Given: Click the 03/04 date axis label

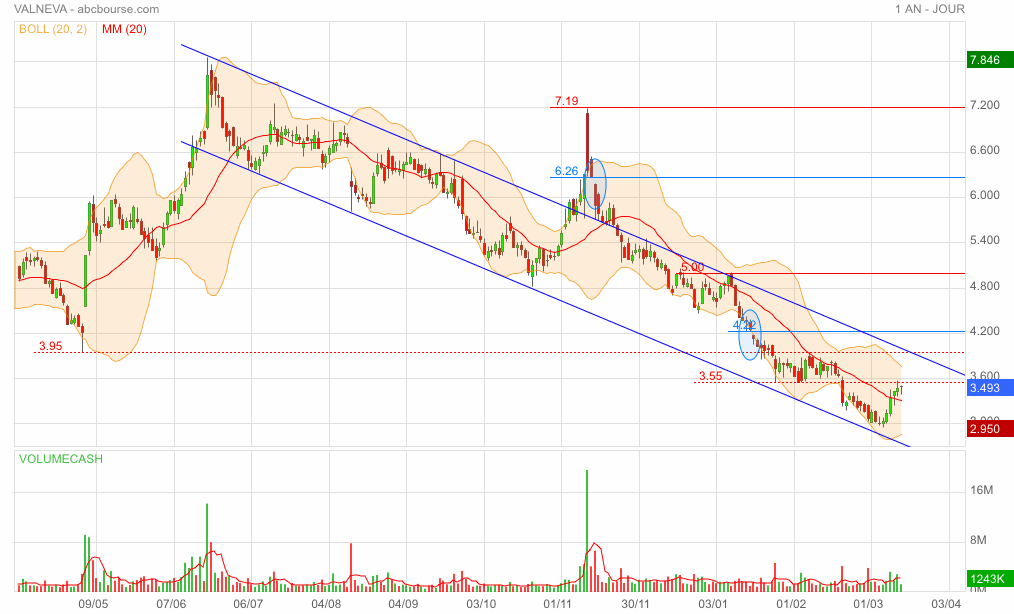Looking at the screenshot, I should 946,604.
